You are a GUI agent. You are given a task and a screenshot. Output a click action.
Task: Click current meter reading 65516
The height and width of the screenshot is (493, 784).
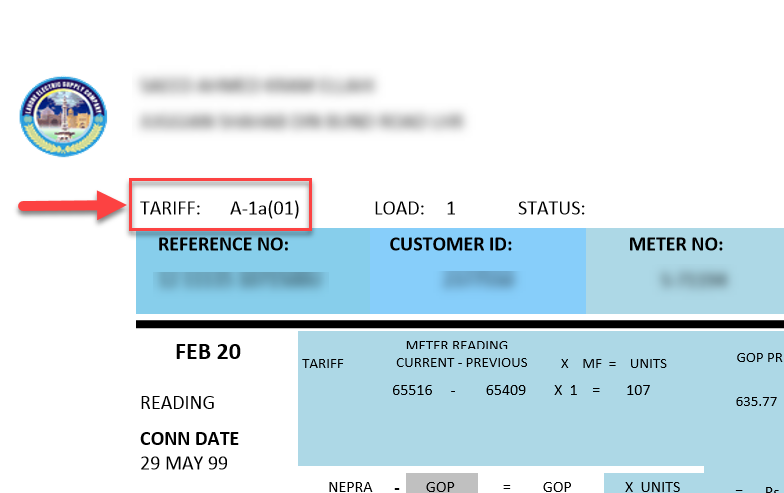(412, 390)
